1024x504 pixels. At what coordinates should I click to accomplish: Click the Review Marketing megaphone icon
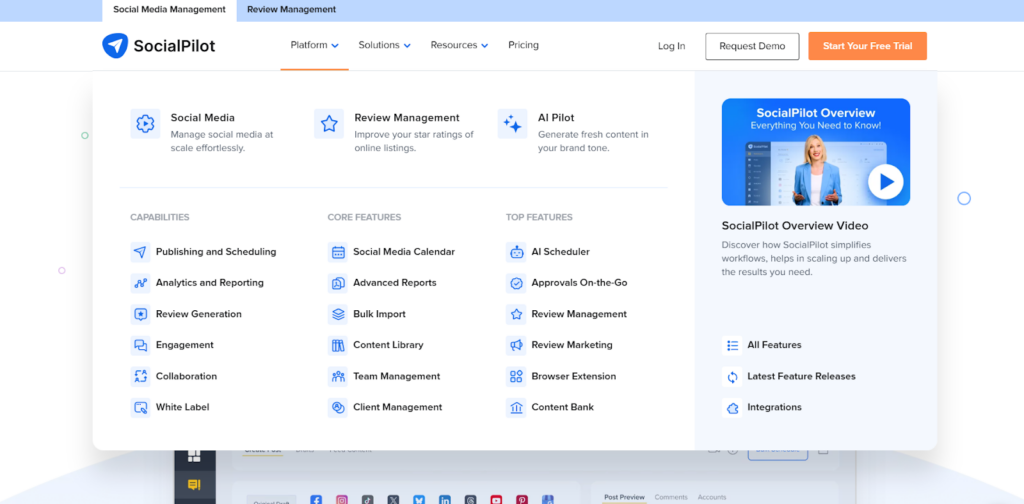[516, 345]
